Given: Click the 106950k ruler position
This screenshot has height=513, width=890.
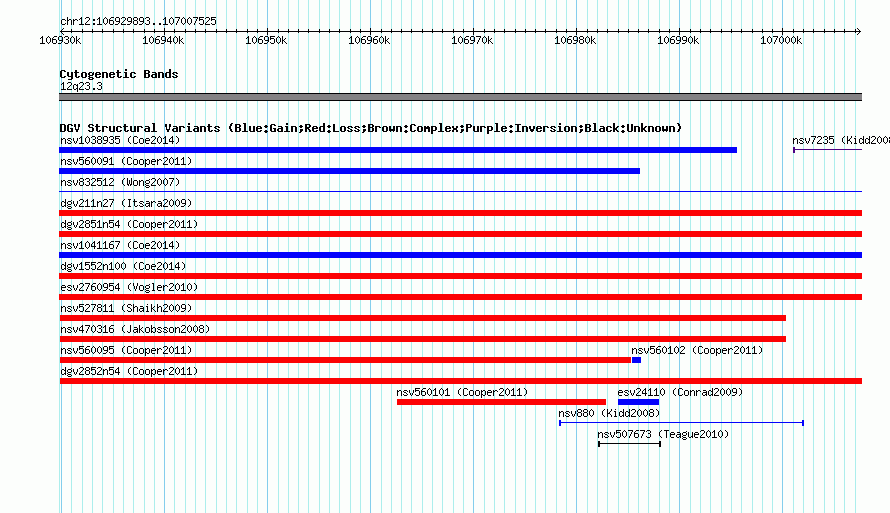Looking at the screenshot, I should click(x=266, y=40).
